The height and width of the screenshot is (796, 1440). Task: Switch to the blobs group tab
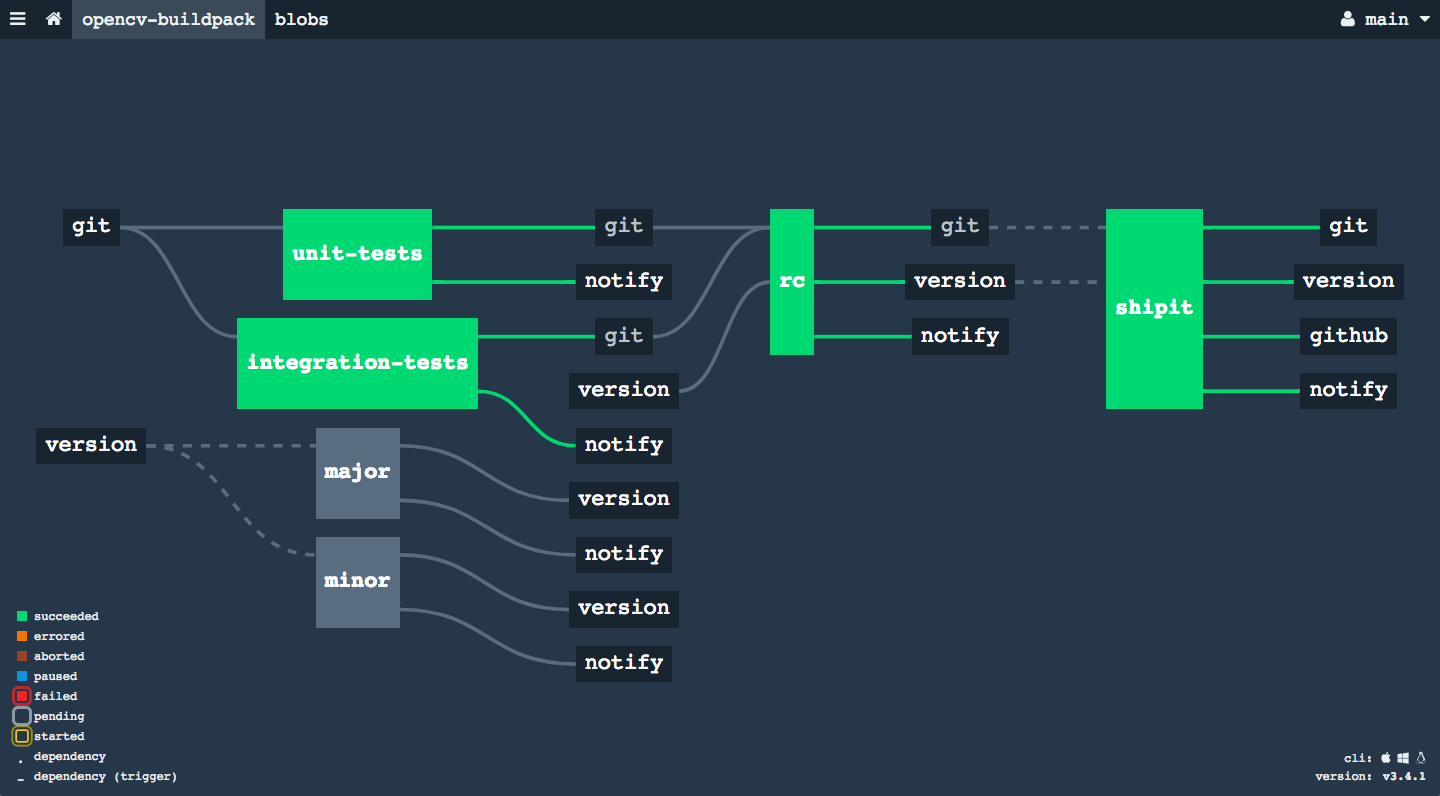click(301, 19)
